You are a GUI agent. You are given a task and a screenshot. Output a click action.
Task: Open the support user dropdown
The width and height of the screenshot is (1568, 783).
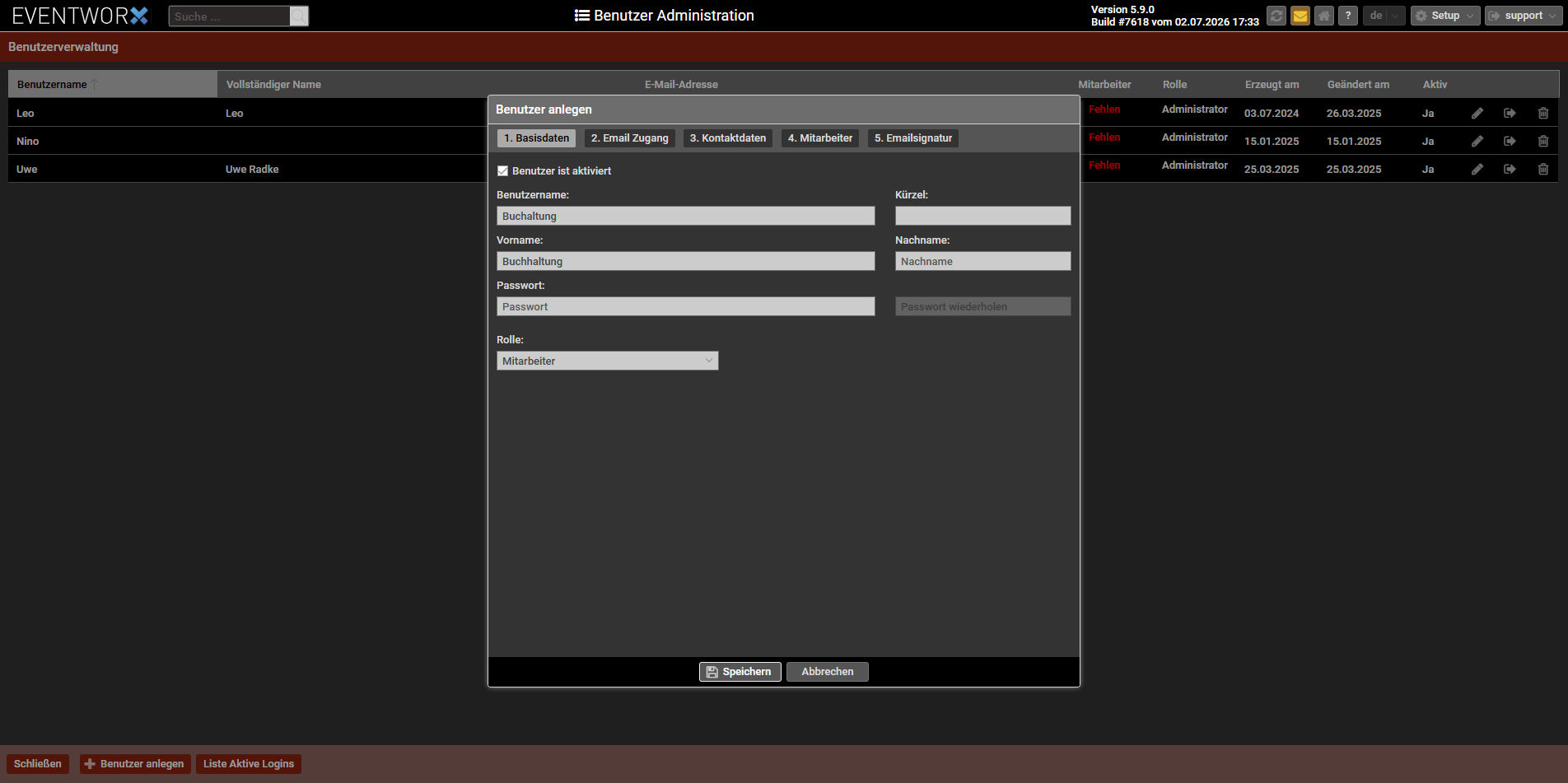[1524, 16]
